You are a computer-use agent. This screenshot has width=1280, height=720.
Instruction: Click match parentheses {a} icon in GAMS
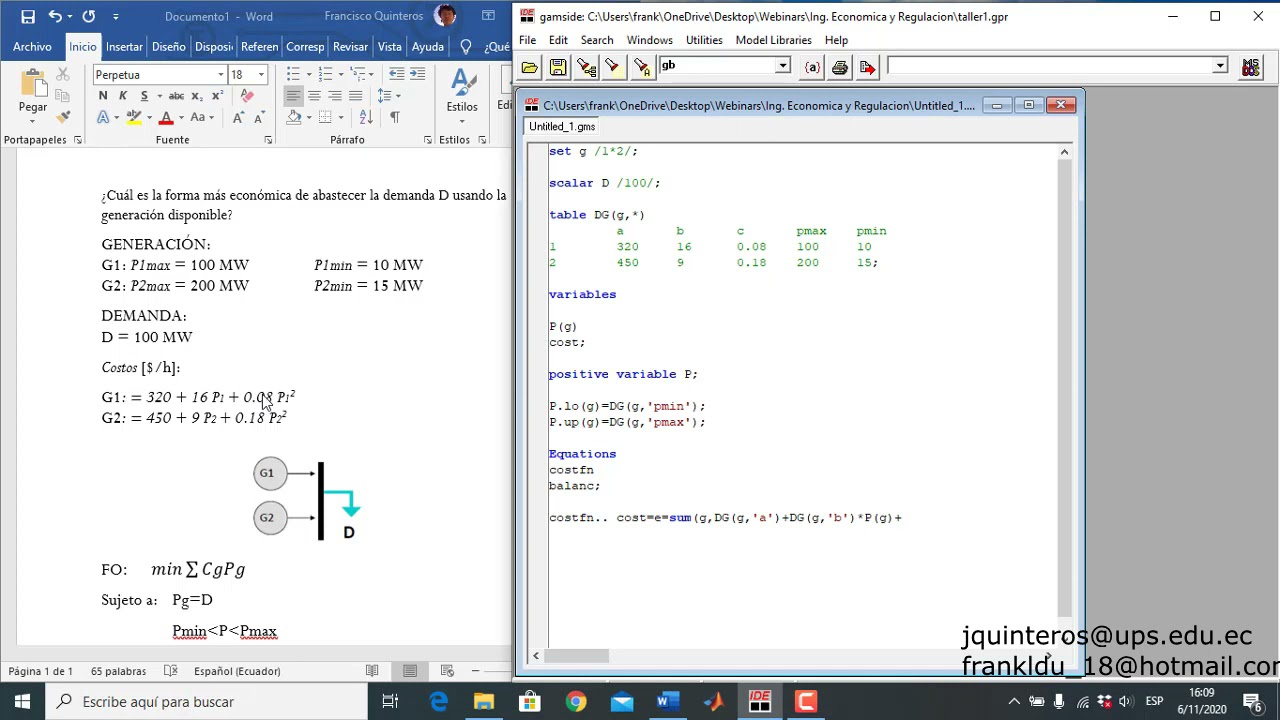point(812,67)
